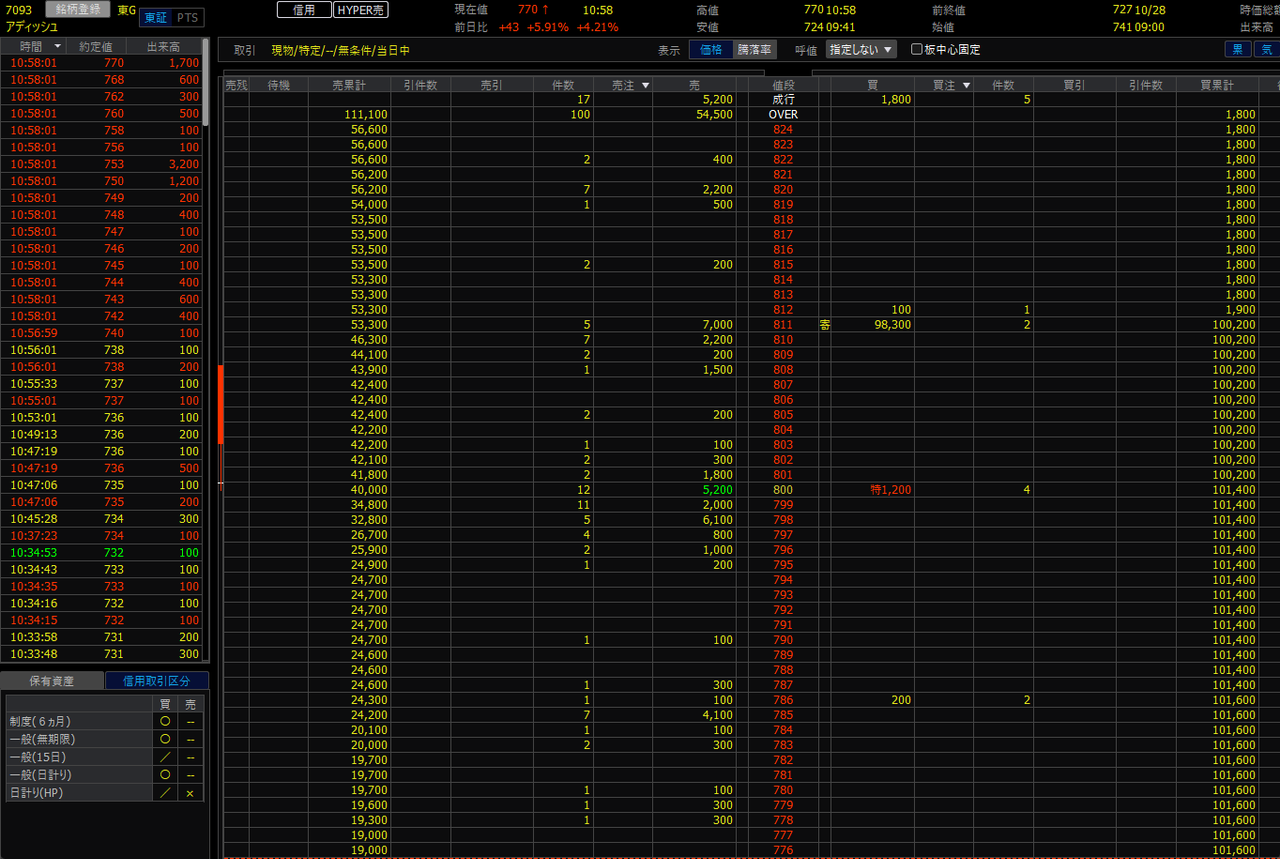Switch display to 騰落率
The height and width of the screenshot is (859, 1280).
(x=754, y=49)
